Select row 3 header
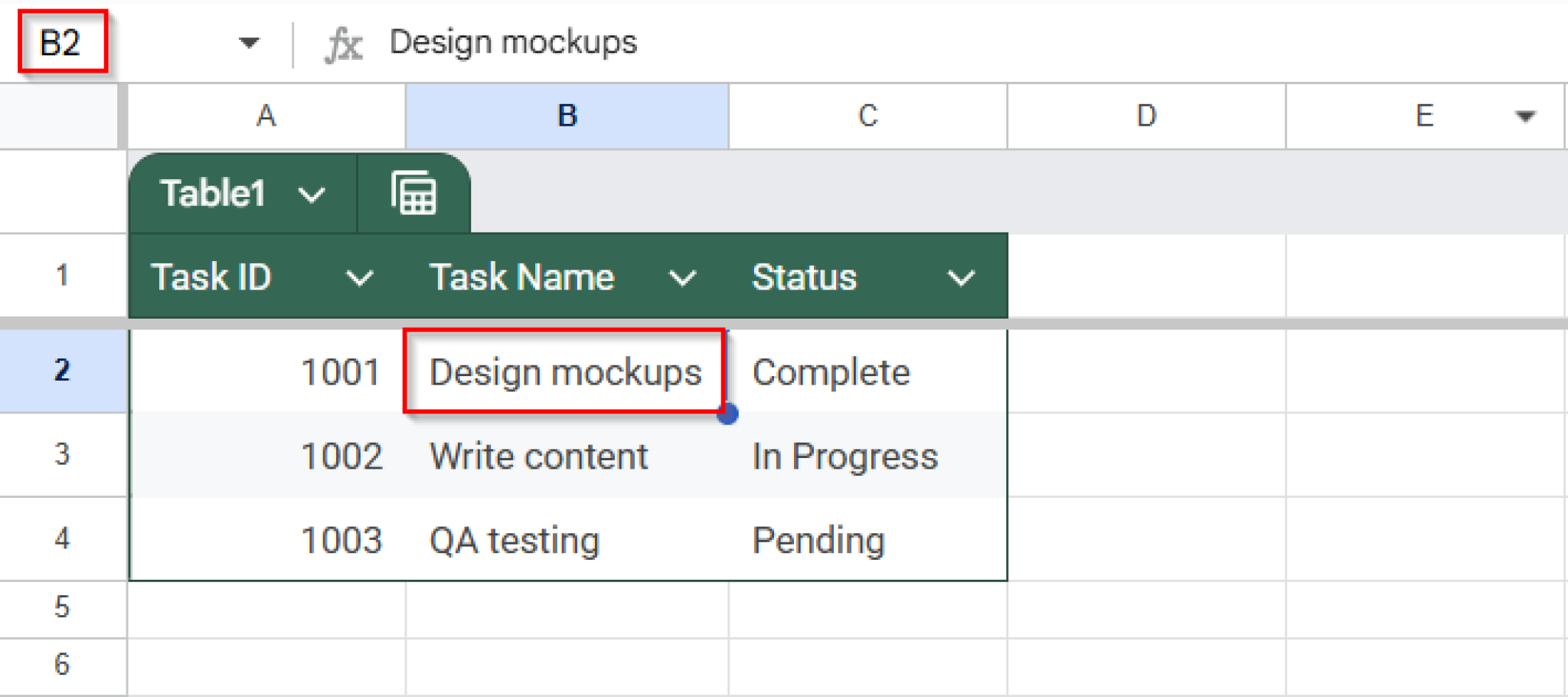 [x=62, y=455]
